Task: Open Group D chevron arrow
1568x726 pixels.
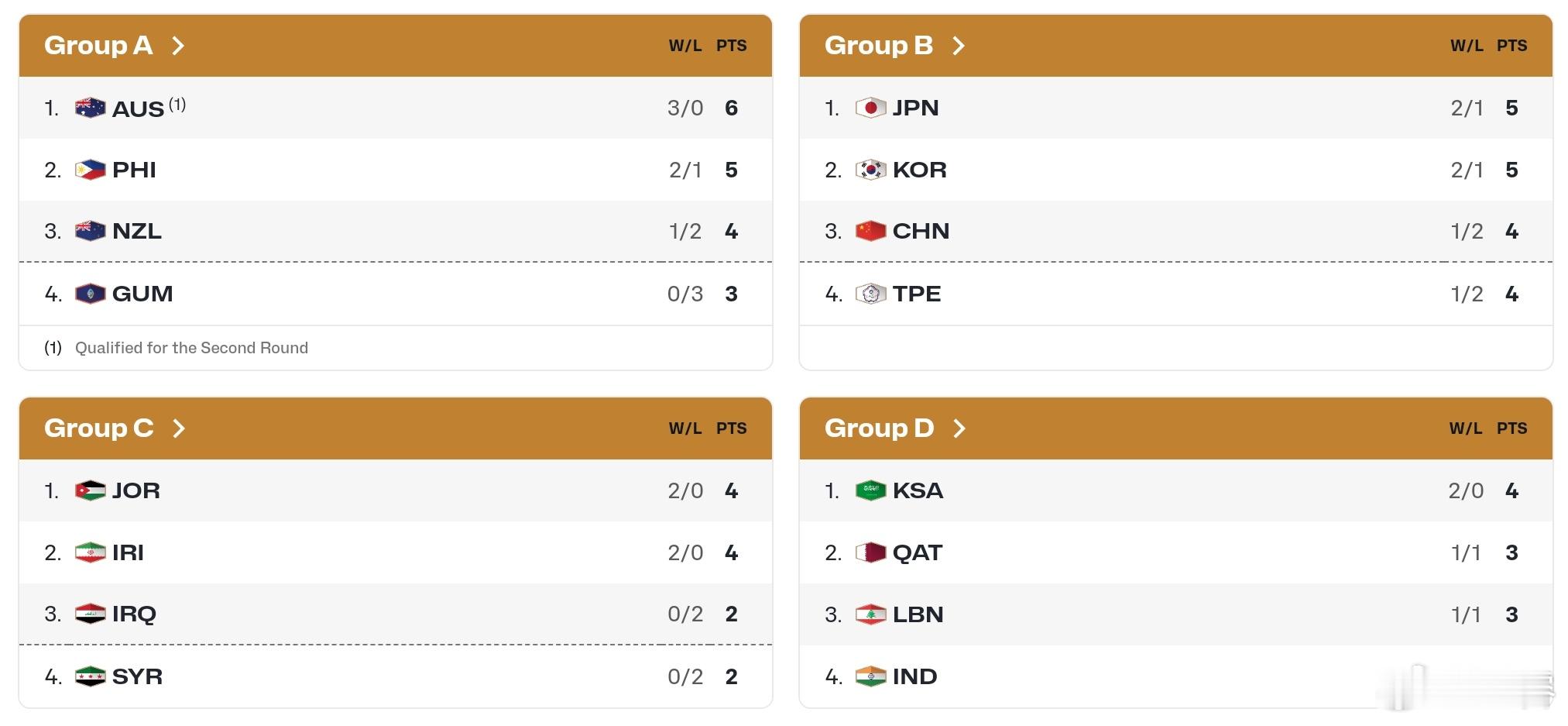Action: [x=959, y=428]
